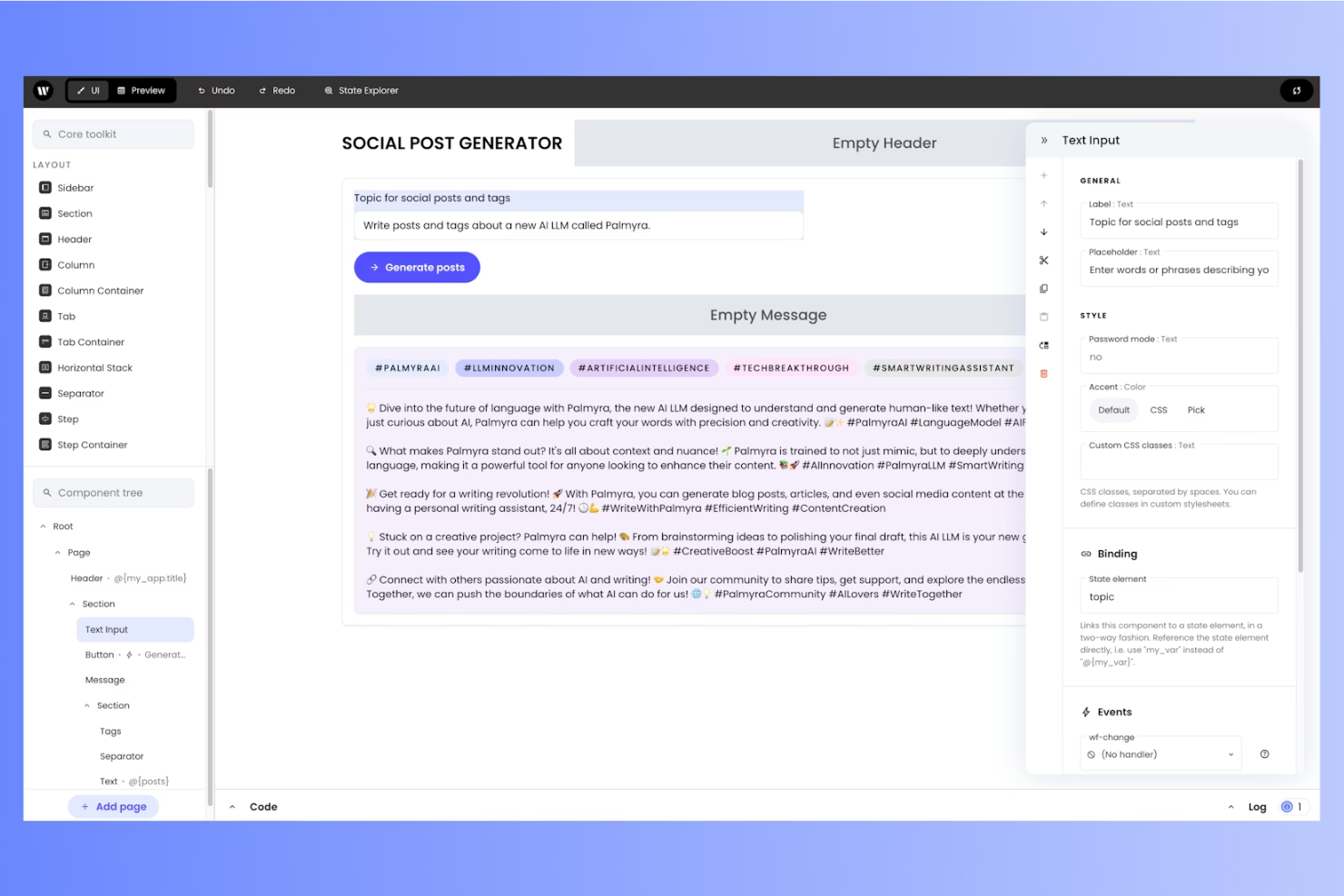The width and height of the screenshot is (1344, 896).
Task: Undo the last change
Action: tap(216, 90)
